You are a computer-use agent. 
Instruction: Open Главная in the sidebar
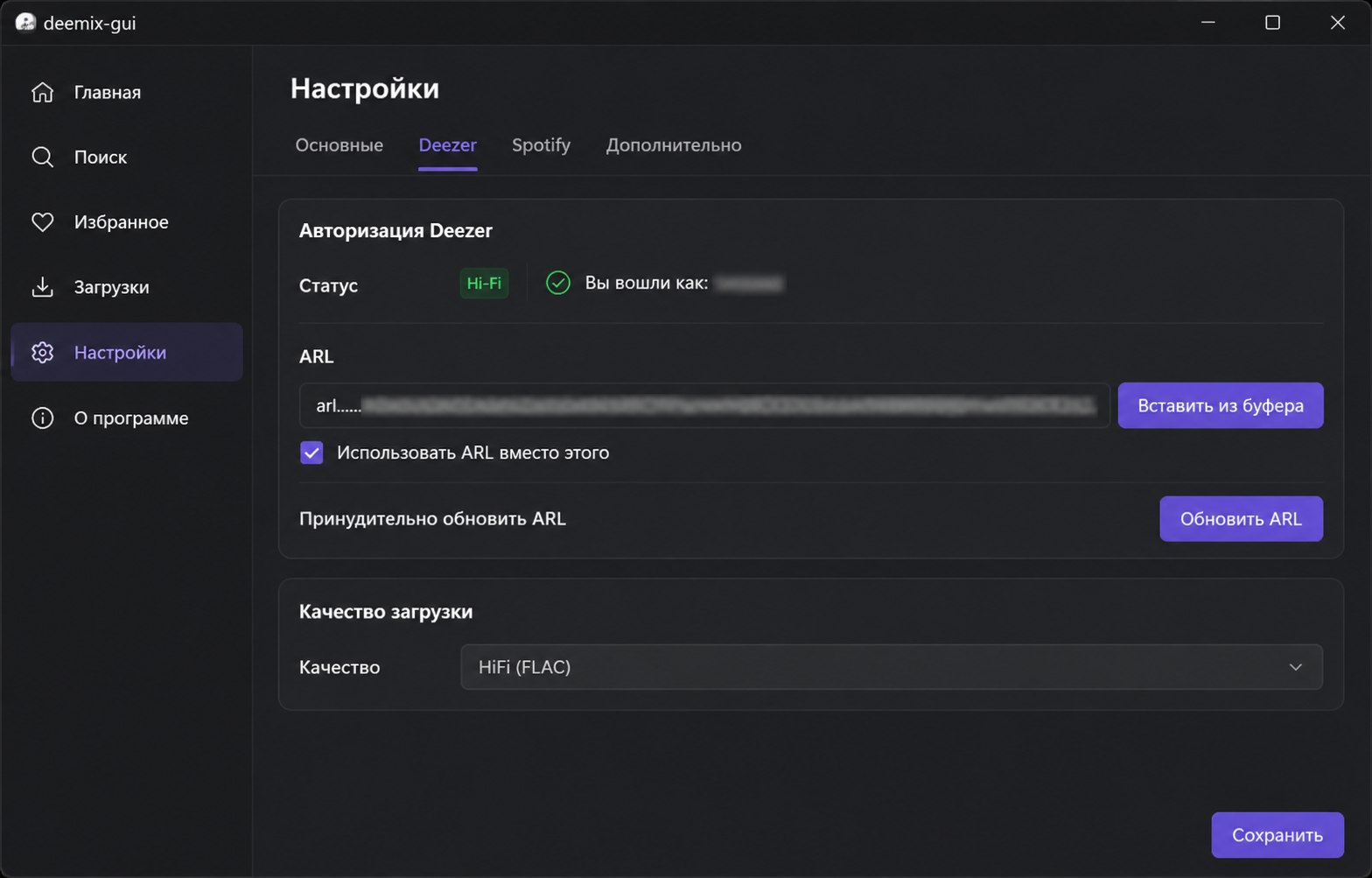tap(127, 92)
